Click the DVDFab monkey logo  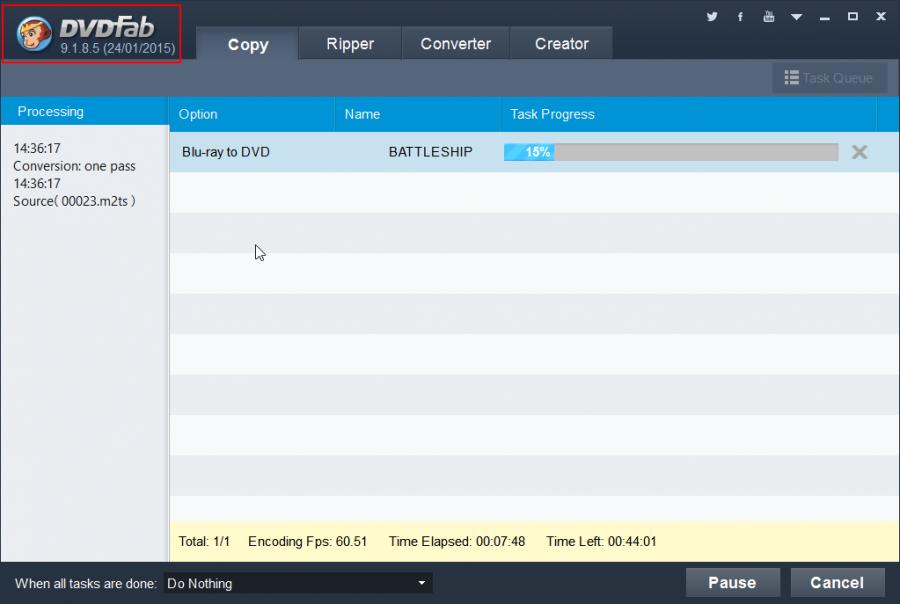coord(33,34)
